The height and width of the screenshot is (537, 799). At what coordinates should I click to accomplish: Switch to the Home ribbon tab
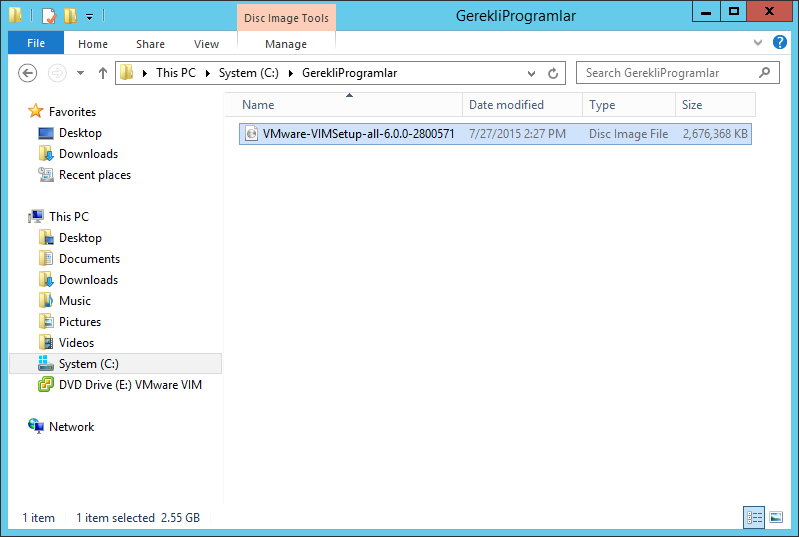coord(93,44)
